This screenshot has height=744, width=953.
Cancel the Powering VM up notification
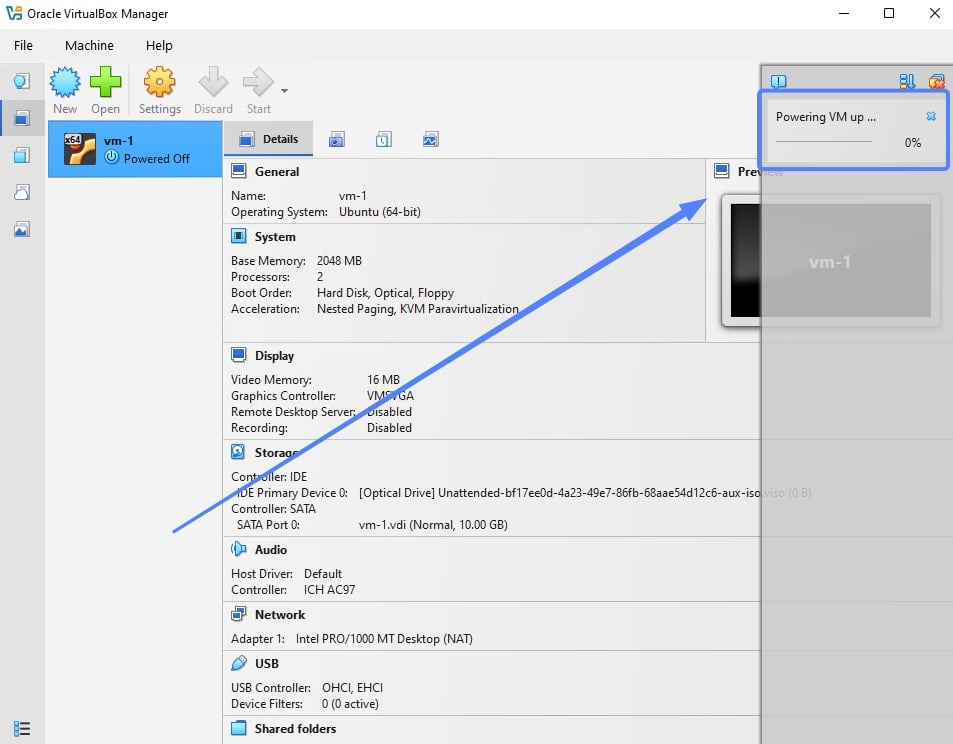[931, 116]
